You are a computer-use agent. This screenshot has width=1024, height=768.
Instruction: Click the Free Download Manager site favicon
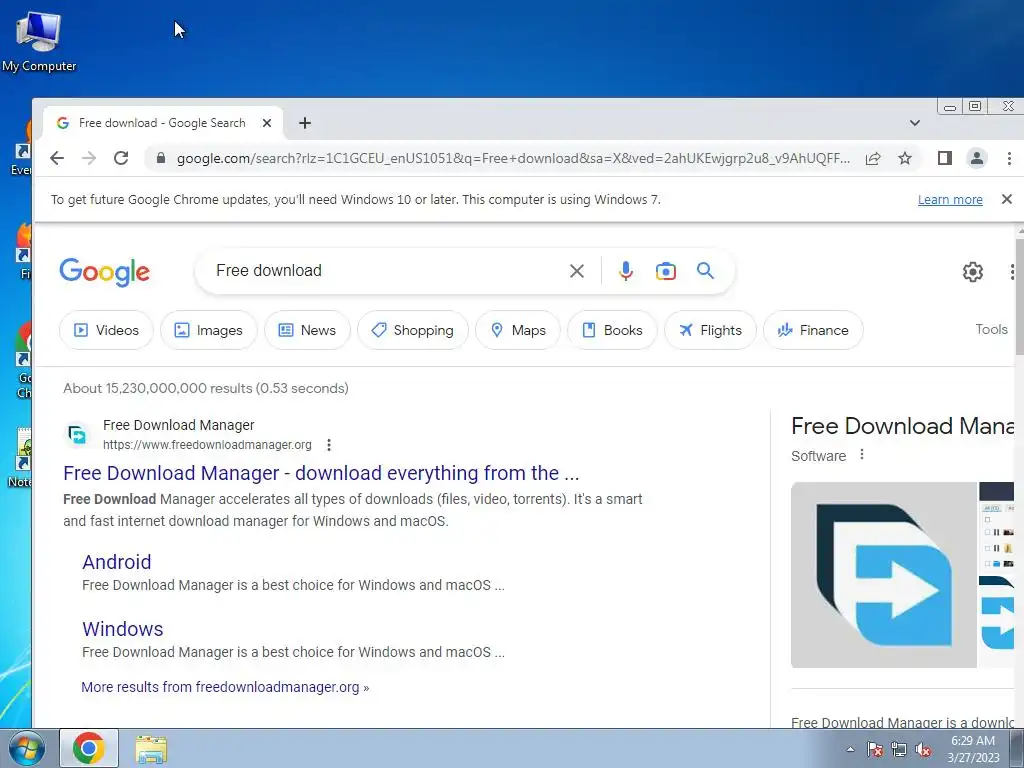77,434
